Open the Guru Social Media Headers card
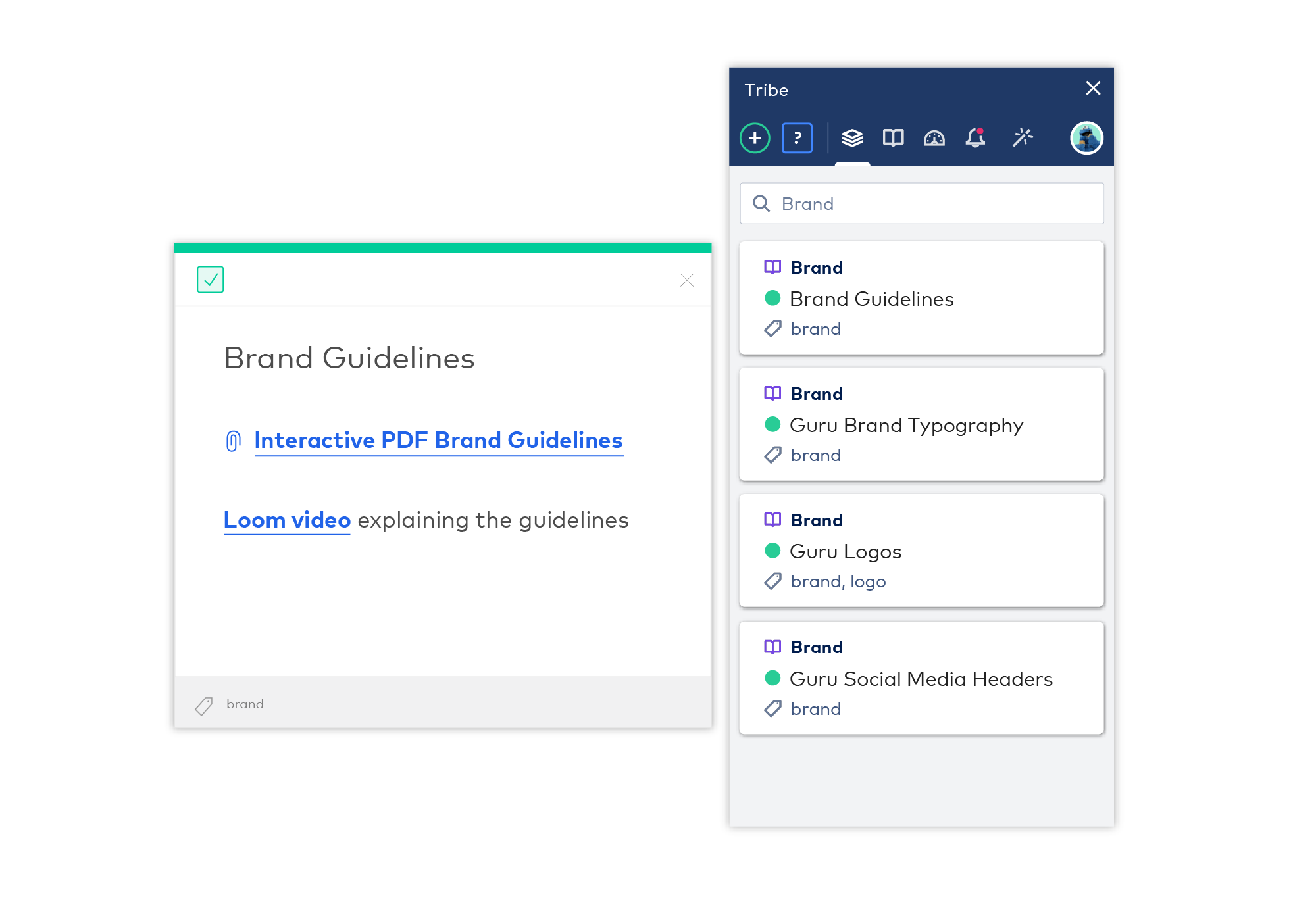Image resolution: width=1316 pixels, height=909 pixels. (x=922, y=677)
